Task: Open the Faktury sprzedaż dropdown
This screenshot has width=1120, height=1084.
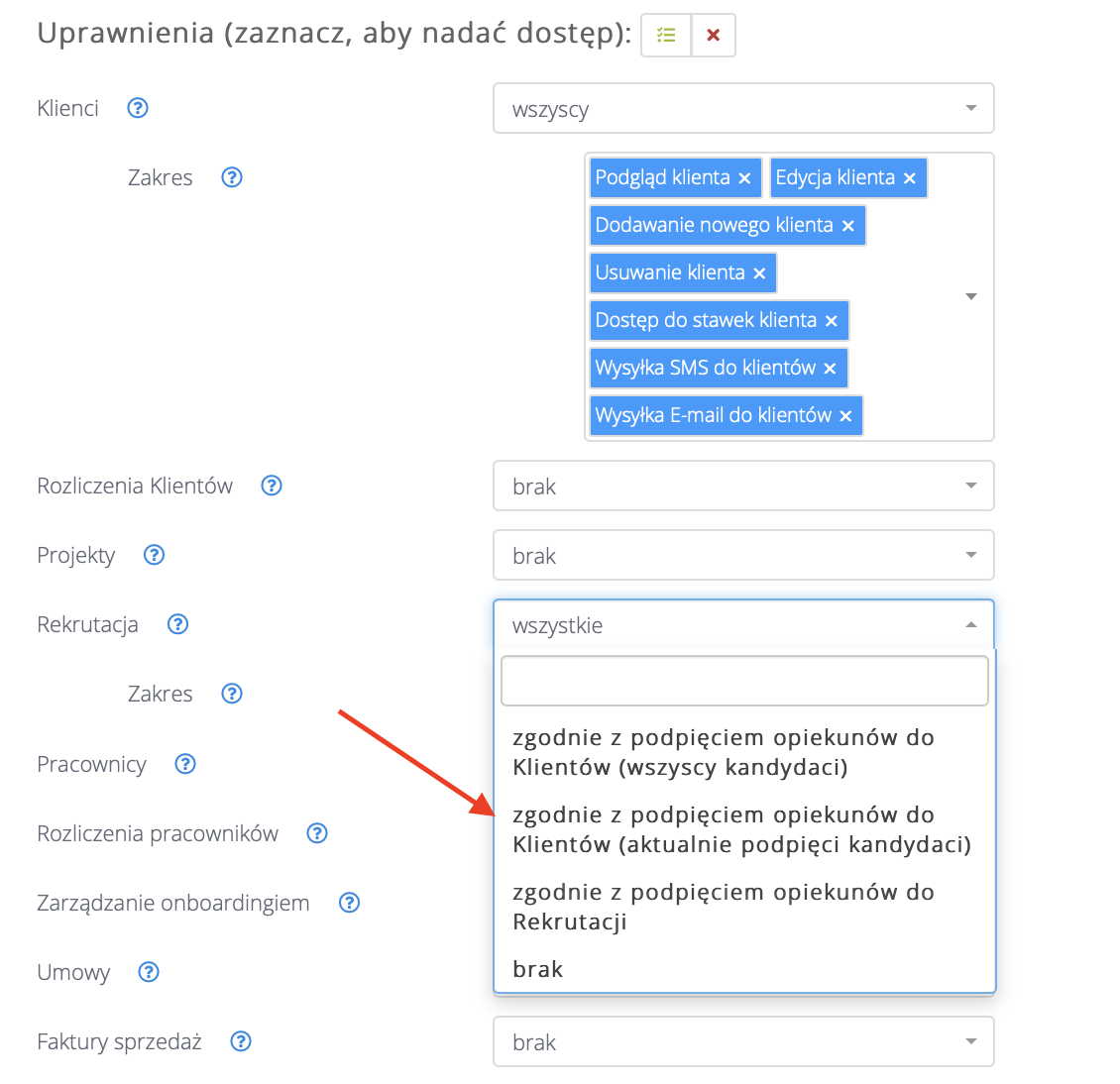Action: click(x=743, y=1042)
